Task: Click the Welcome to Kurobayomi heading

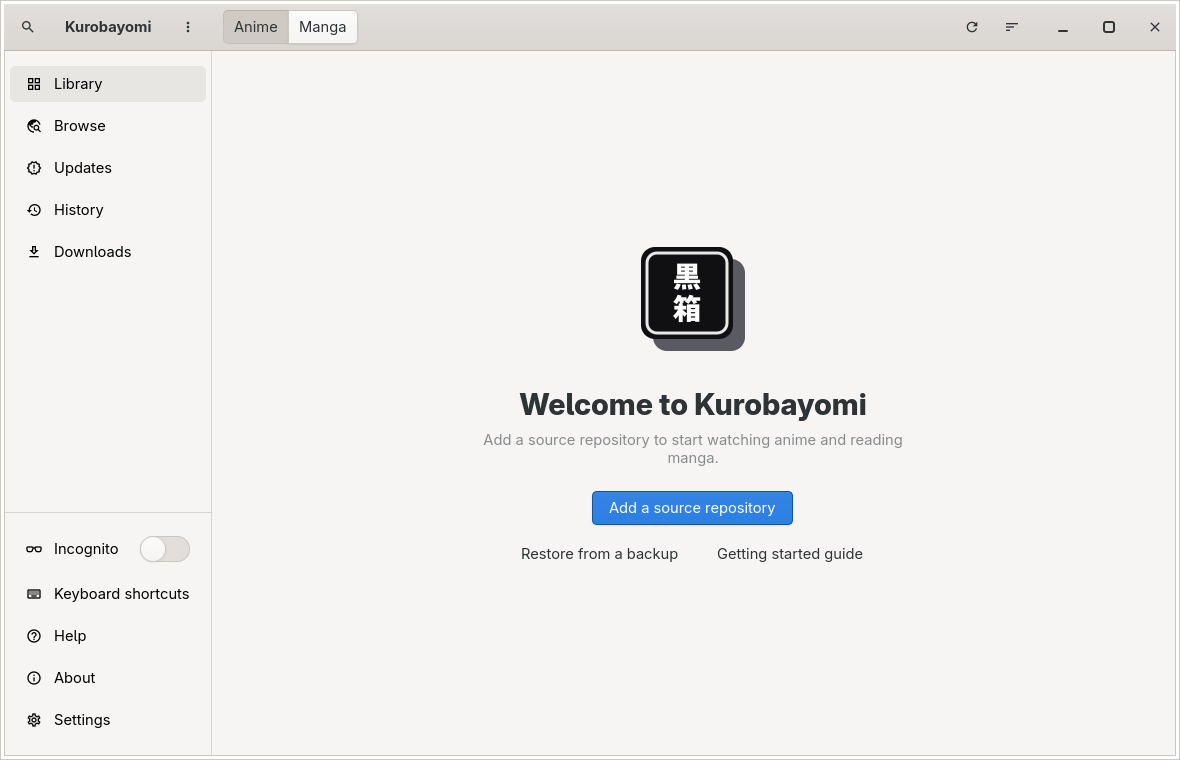Action: coord(693,405)
